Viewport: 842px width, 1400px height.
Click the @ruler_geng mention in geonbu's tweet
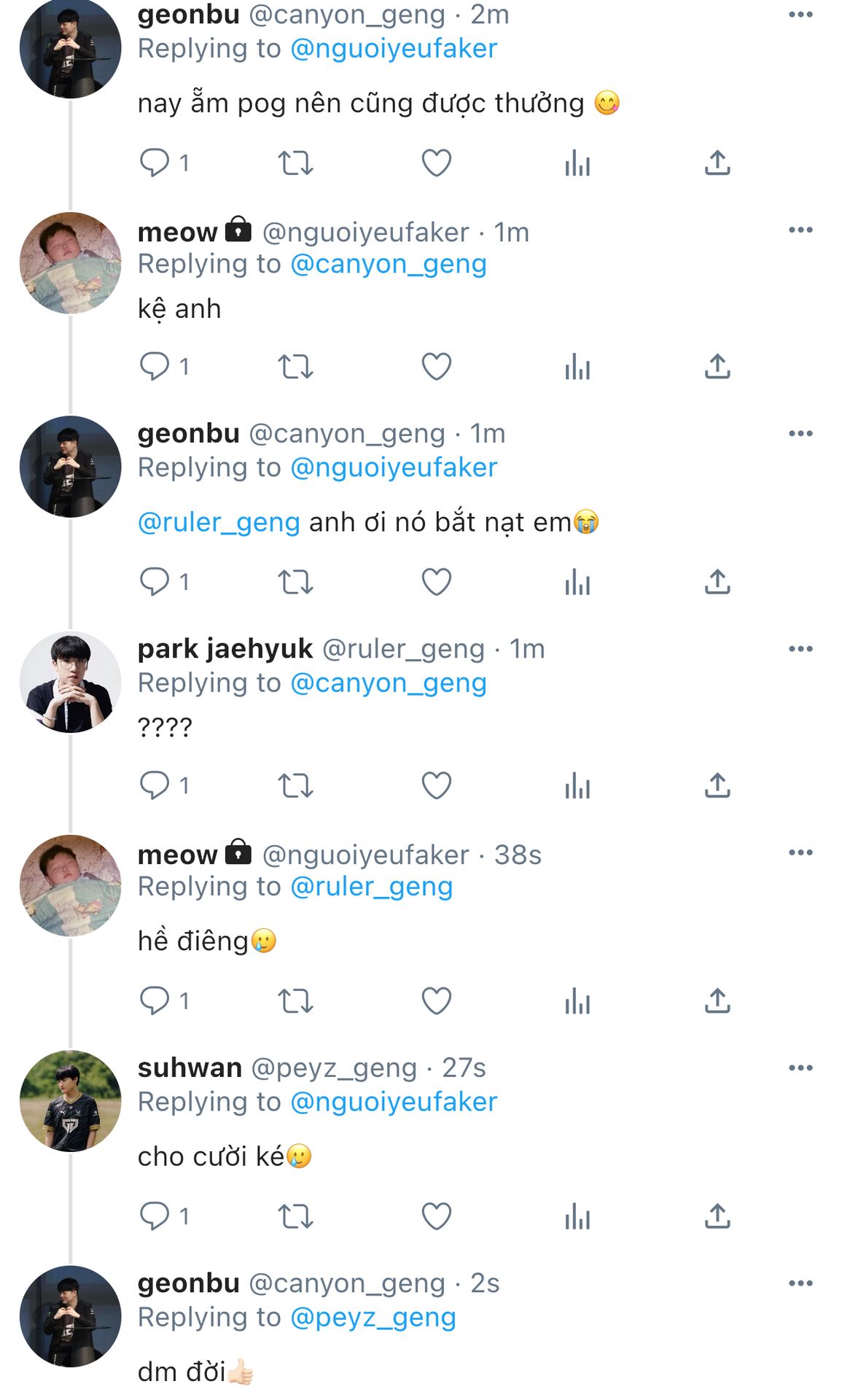219,522
